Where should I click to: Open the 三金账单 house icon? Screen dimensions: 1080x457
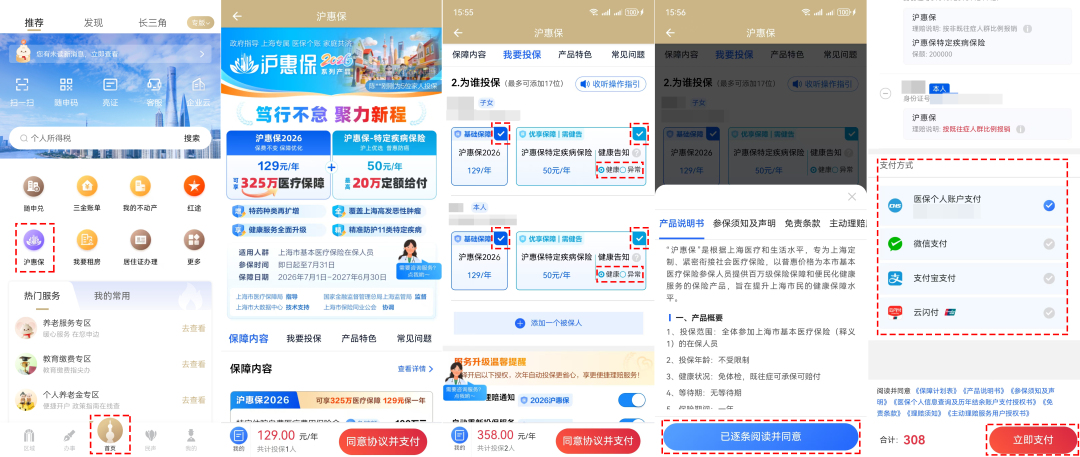point(87,185)
